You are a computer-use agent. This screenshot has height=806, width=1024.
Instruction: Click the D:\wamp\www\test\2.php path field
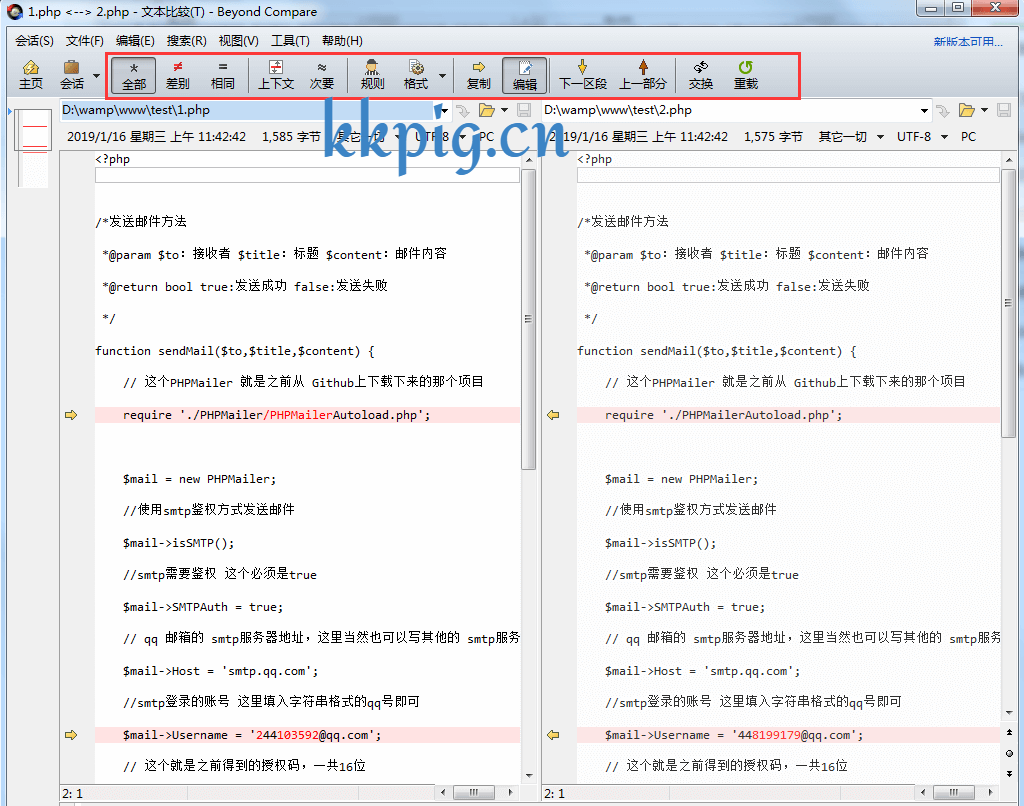tap(729, 110)
